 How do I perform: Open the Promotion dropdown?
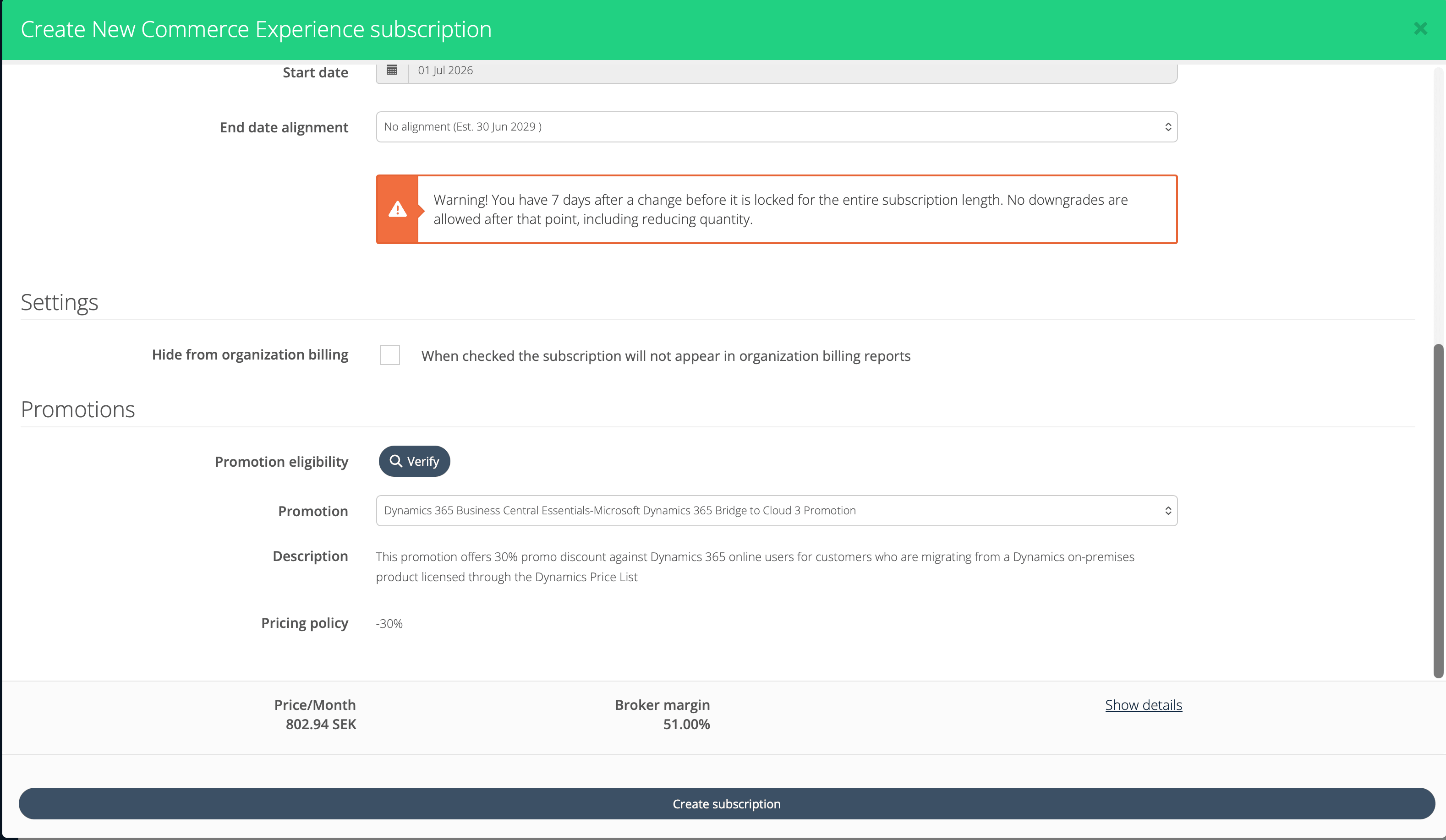(x=776, y=511)
